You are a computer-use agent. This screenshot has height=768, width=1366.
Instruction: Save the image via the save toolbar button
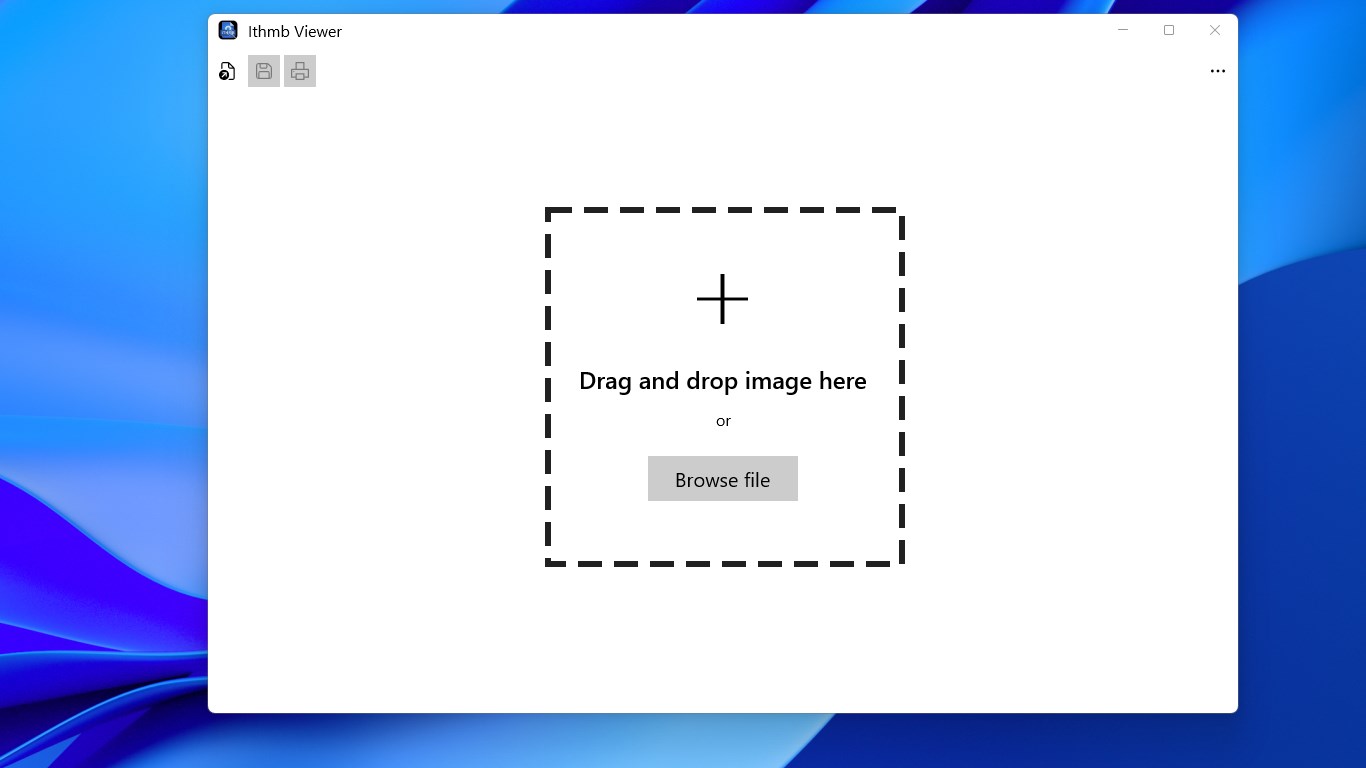[x=263, y=70]
